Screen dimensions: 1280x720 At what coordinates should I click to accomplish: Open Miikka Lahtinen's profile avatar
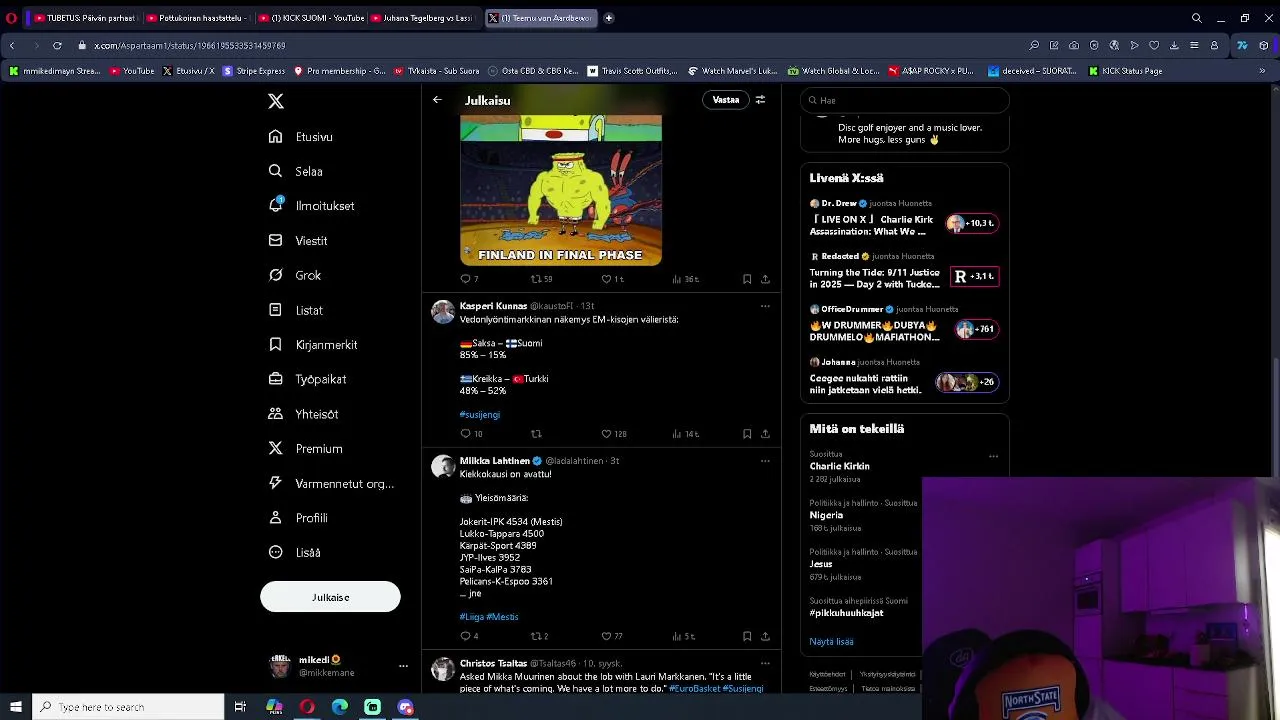443,467
